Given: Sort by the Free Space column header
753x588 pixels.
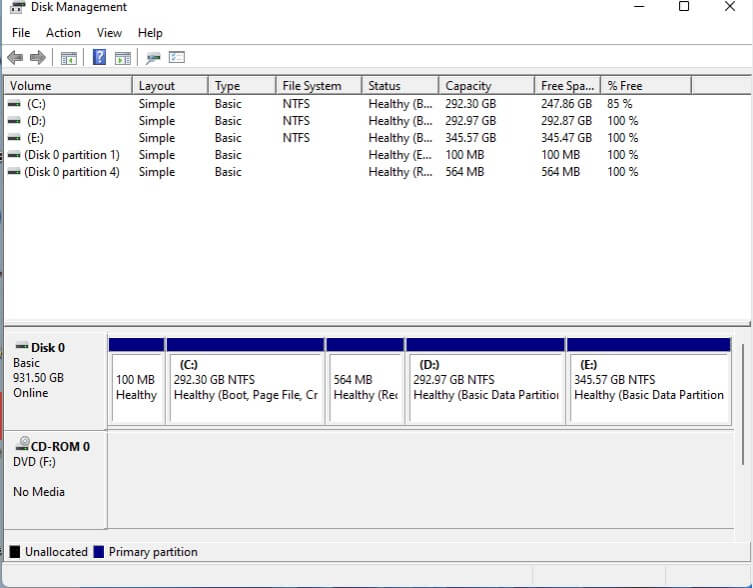Looking at the screenshot, I should [x=567, y=86].
